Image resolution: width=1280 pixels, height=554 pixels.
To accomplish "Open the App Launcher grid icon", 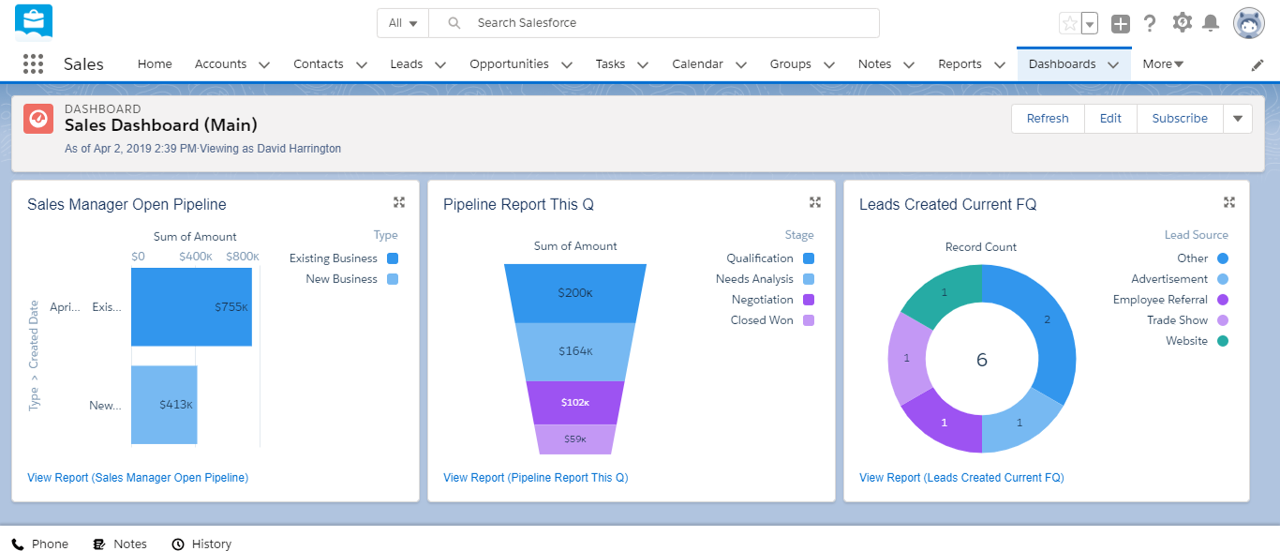I will 33,64.
